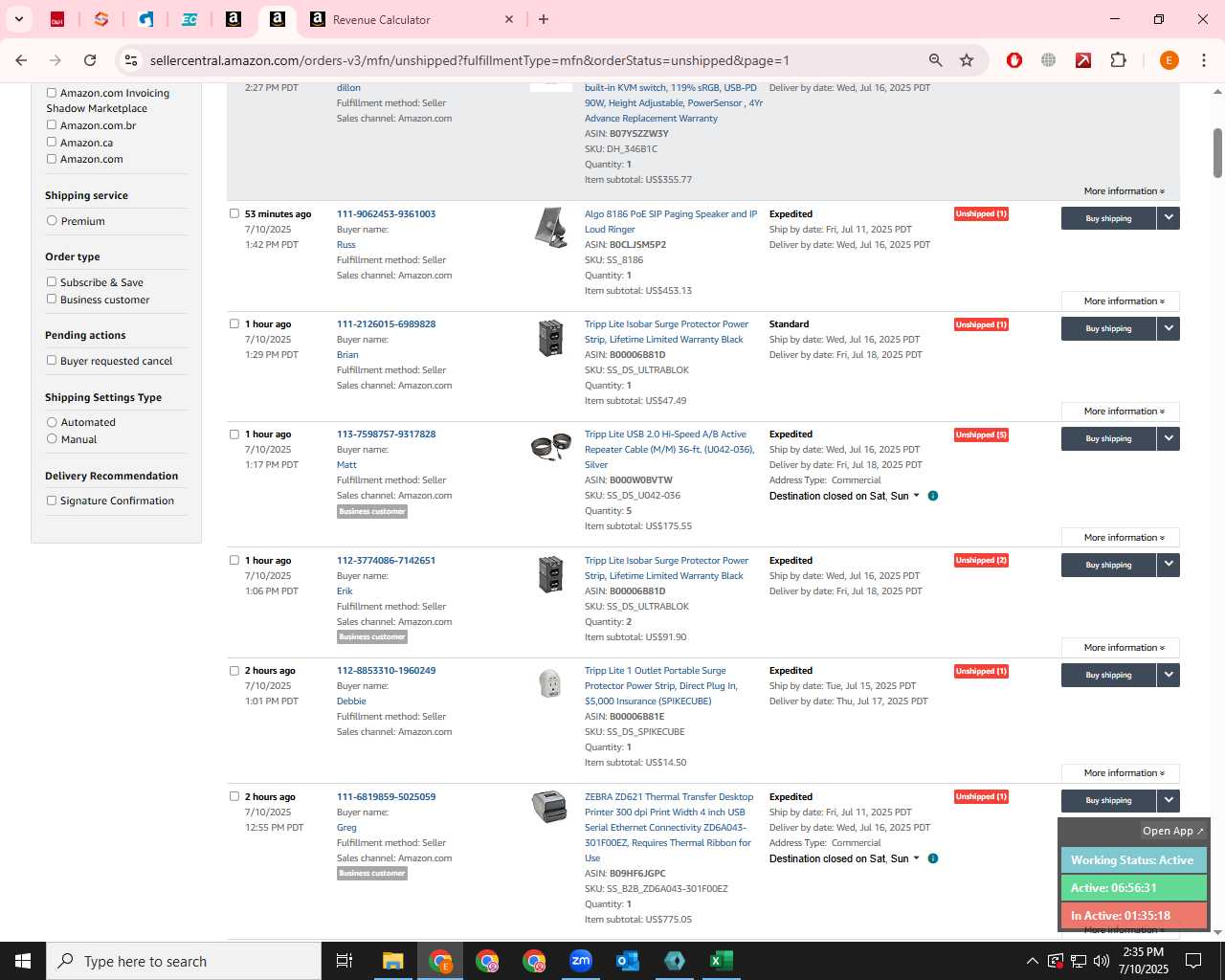Check the Subscribe & Save order type
The width and height of the screenshot is (1225, 980).
pyautogui.click(x=52, y=281)
